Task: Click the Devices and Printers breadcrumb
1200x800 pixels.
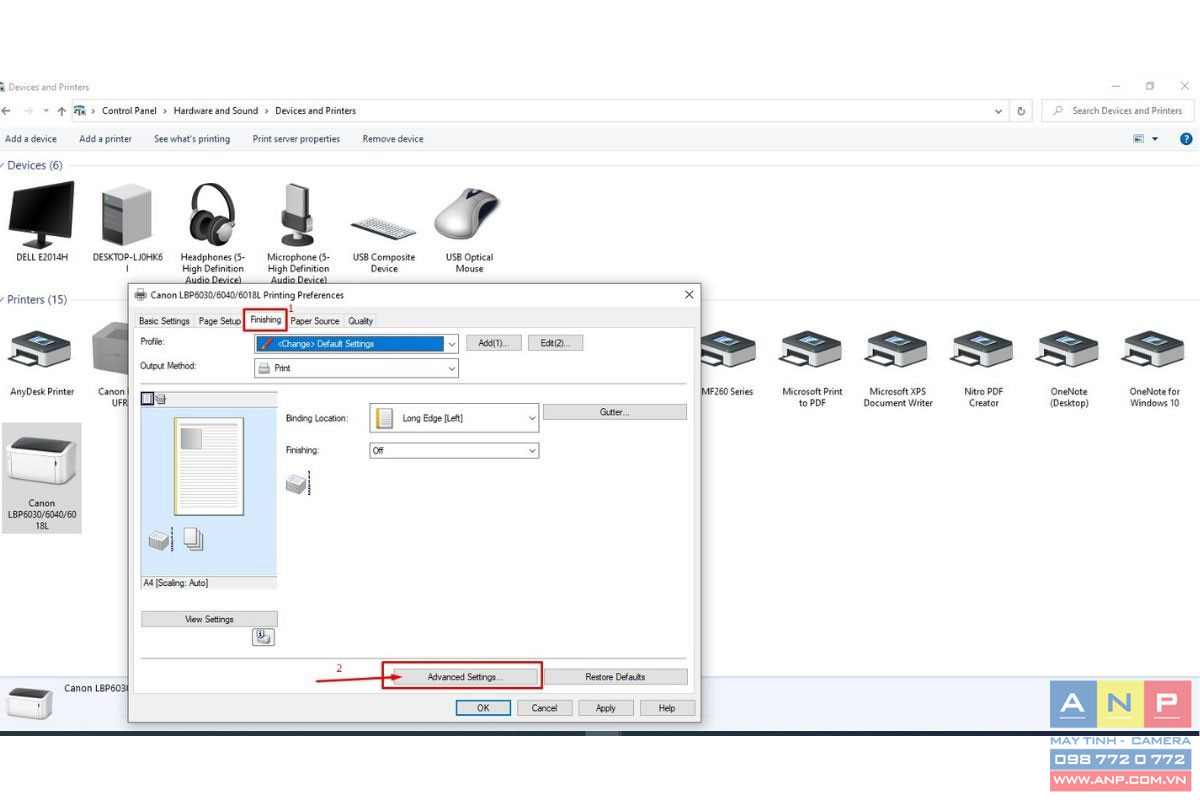Action: (315, 111)
